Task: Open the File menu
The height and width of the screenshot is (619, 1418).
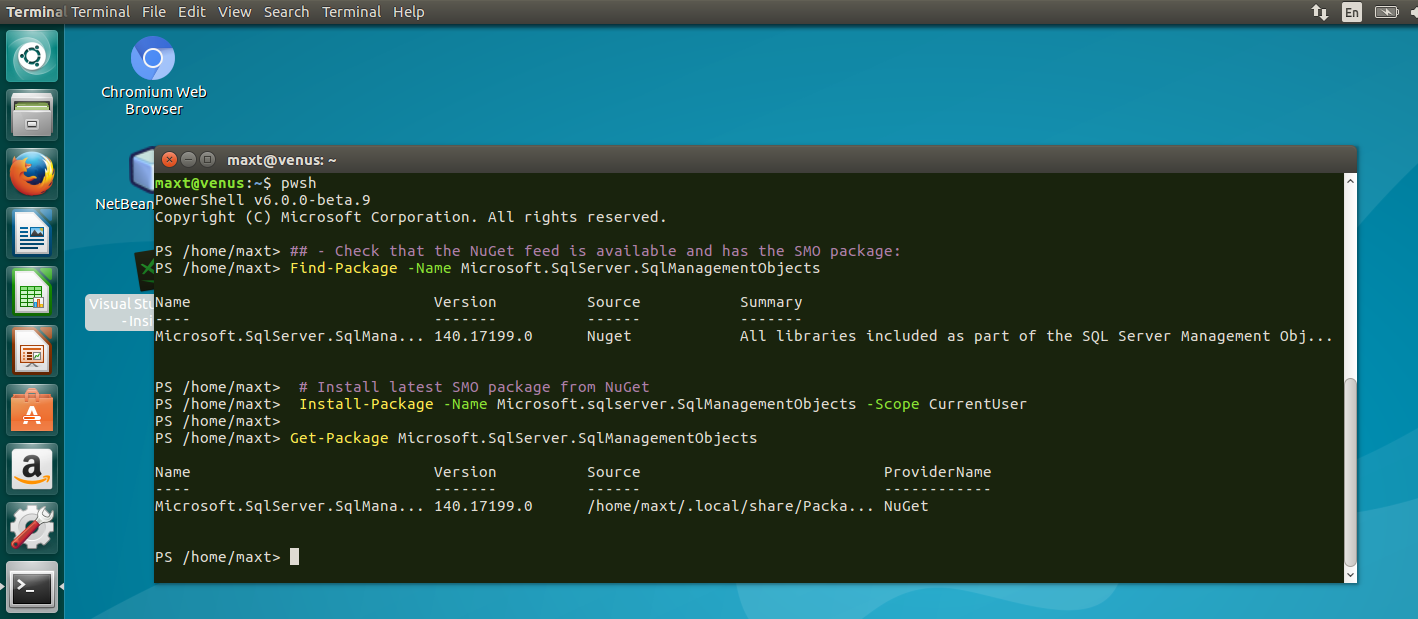Action: pos(154,12)
